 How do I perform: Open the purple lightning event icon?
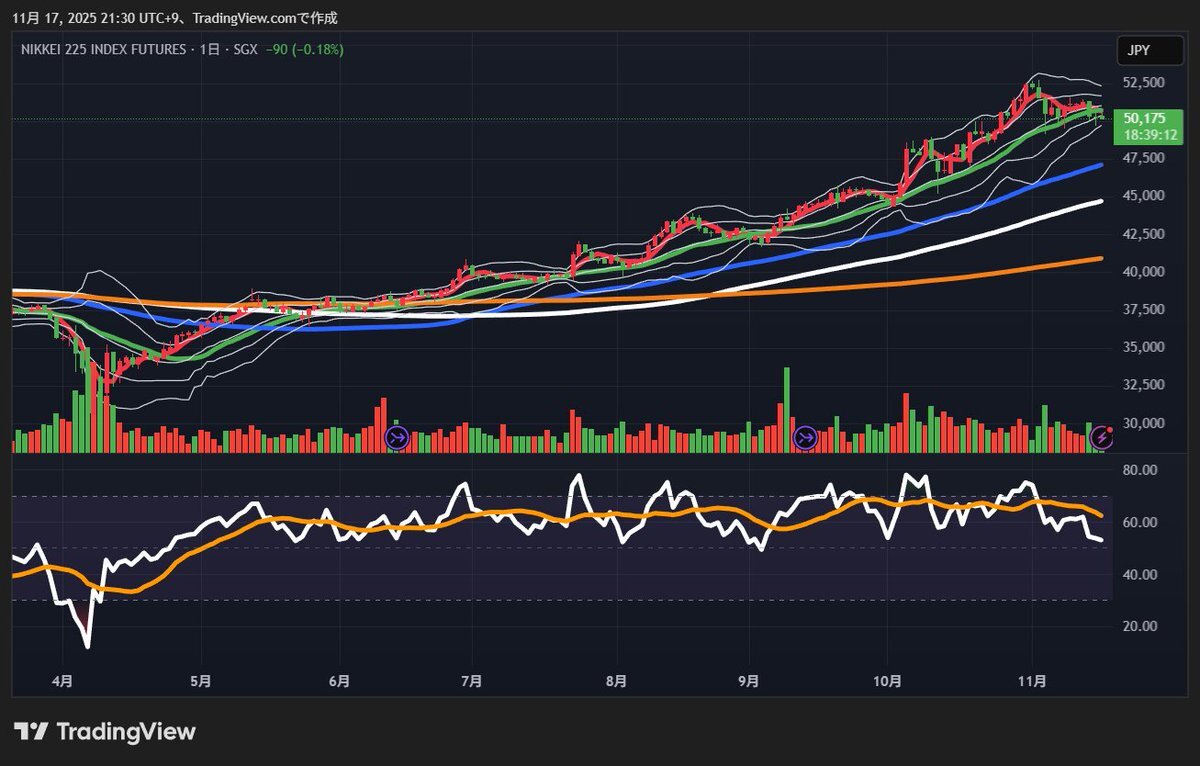tap(1101, 436)
